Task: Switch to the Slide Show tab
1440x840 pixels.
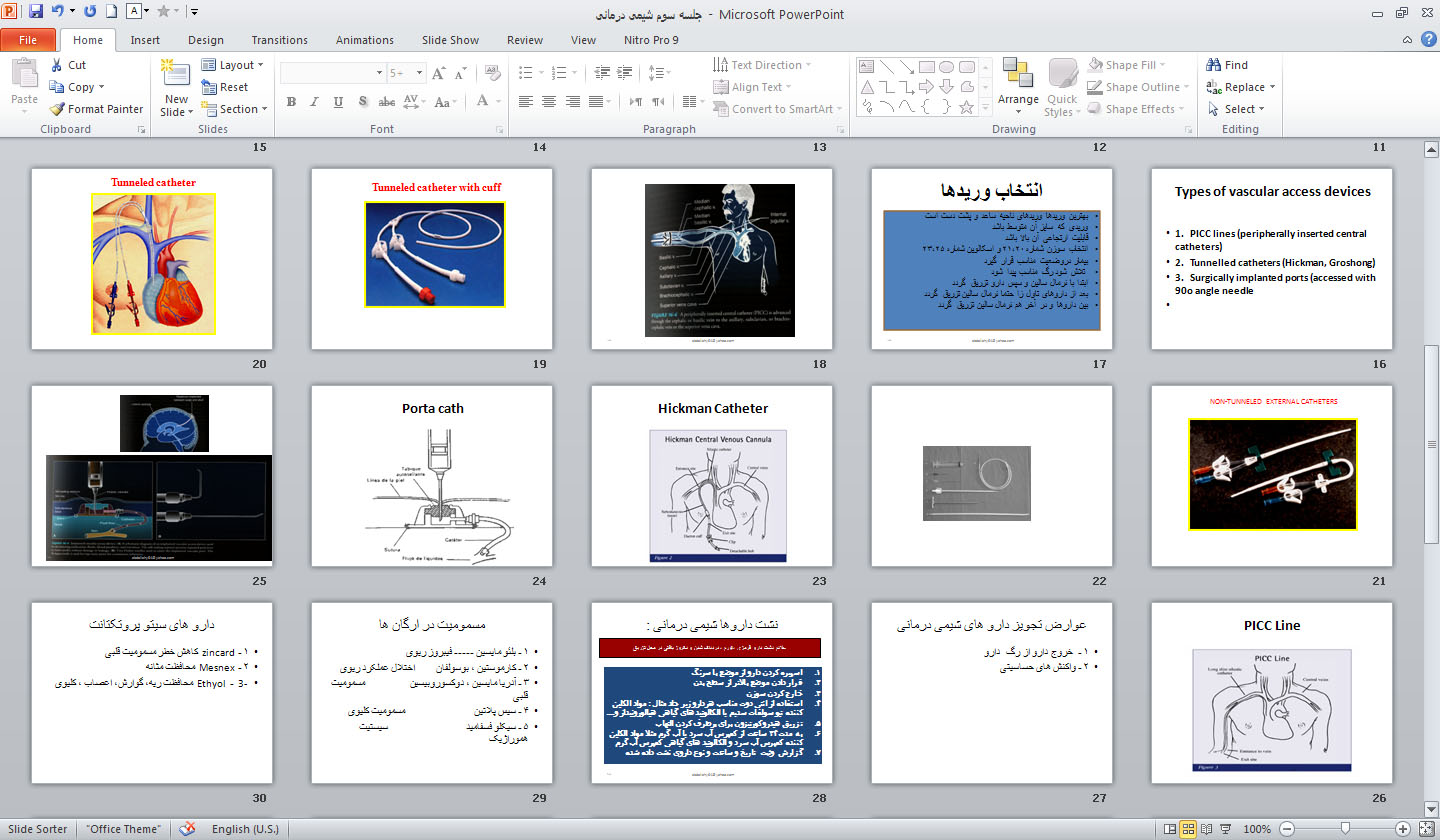Action: 450,40
